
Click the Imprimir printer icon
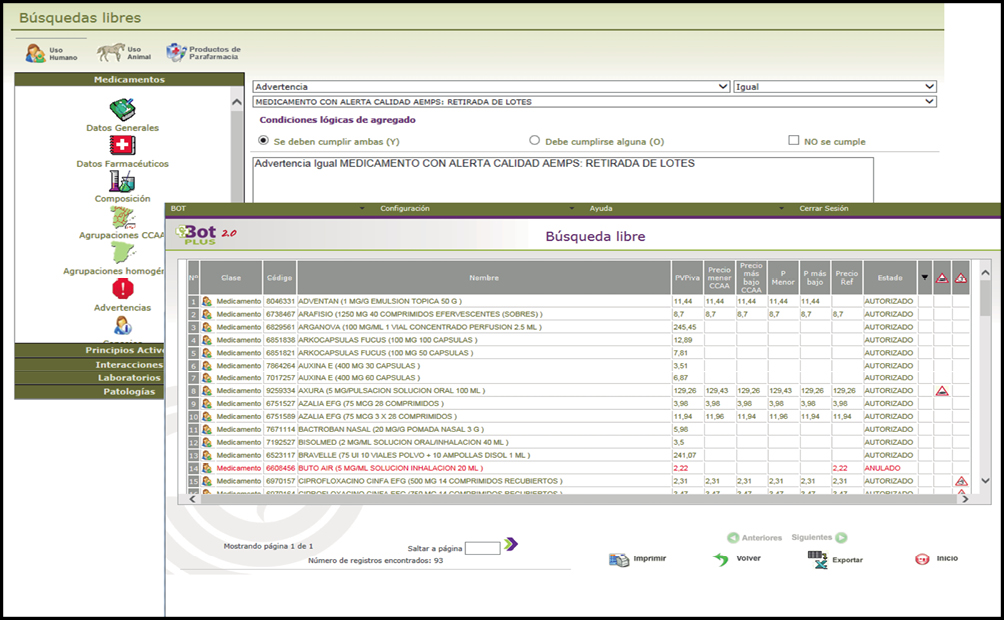tap(619, 559)
